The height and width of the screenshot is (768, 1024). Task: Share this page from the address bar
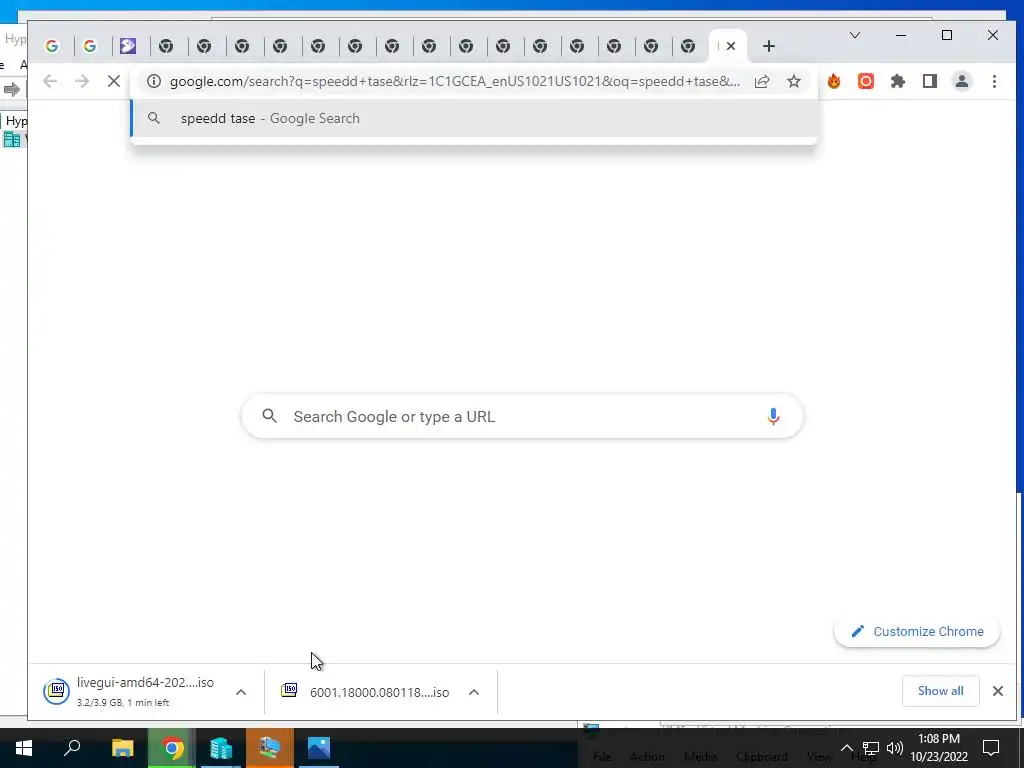762,82
